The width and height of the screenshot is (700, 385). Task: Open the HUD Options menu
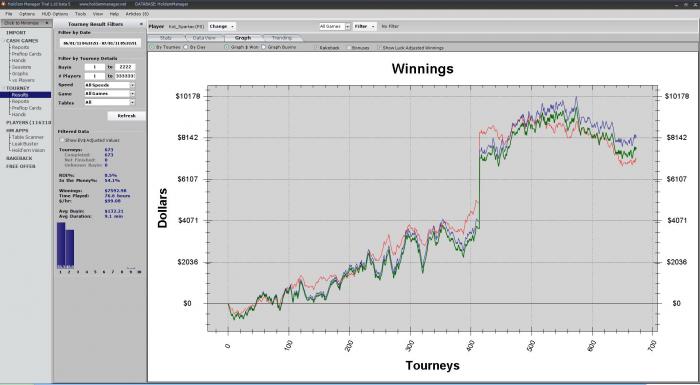54,14
